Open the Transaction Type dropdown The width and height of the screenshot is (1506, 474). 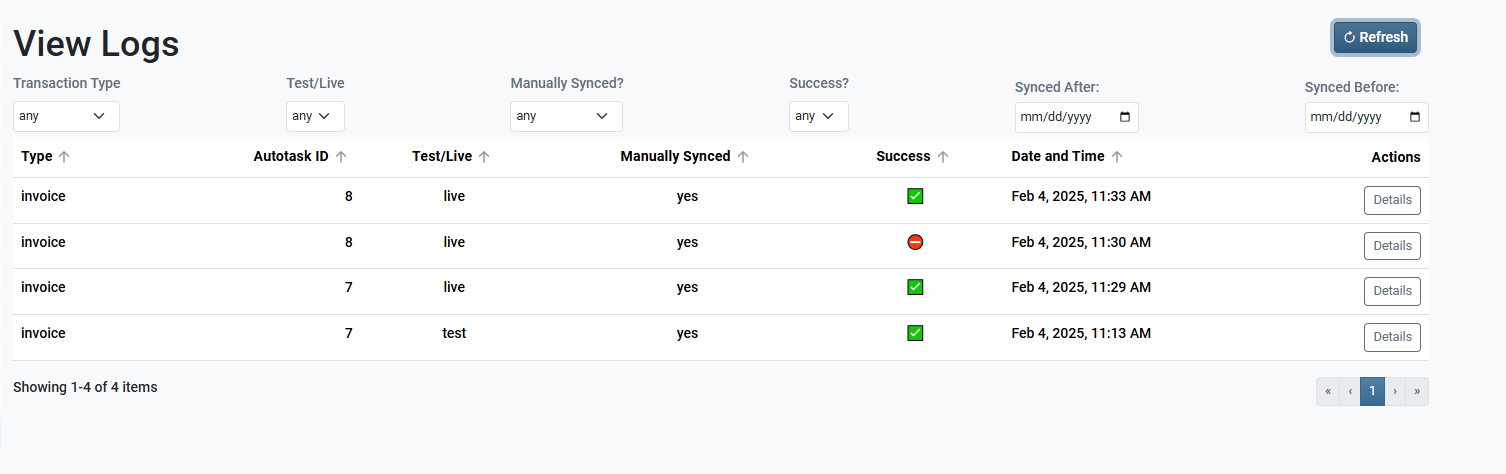[66, 116]
